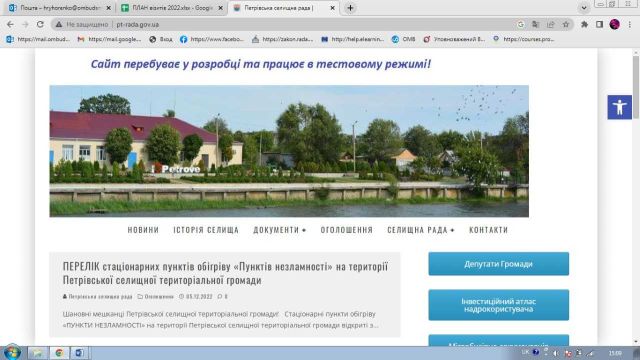Open a new browser tab
This screenshot has height=360, width=640.
click(350, 8)
